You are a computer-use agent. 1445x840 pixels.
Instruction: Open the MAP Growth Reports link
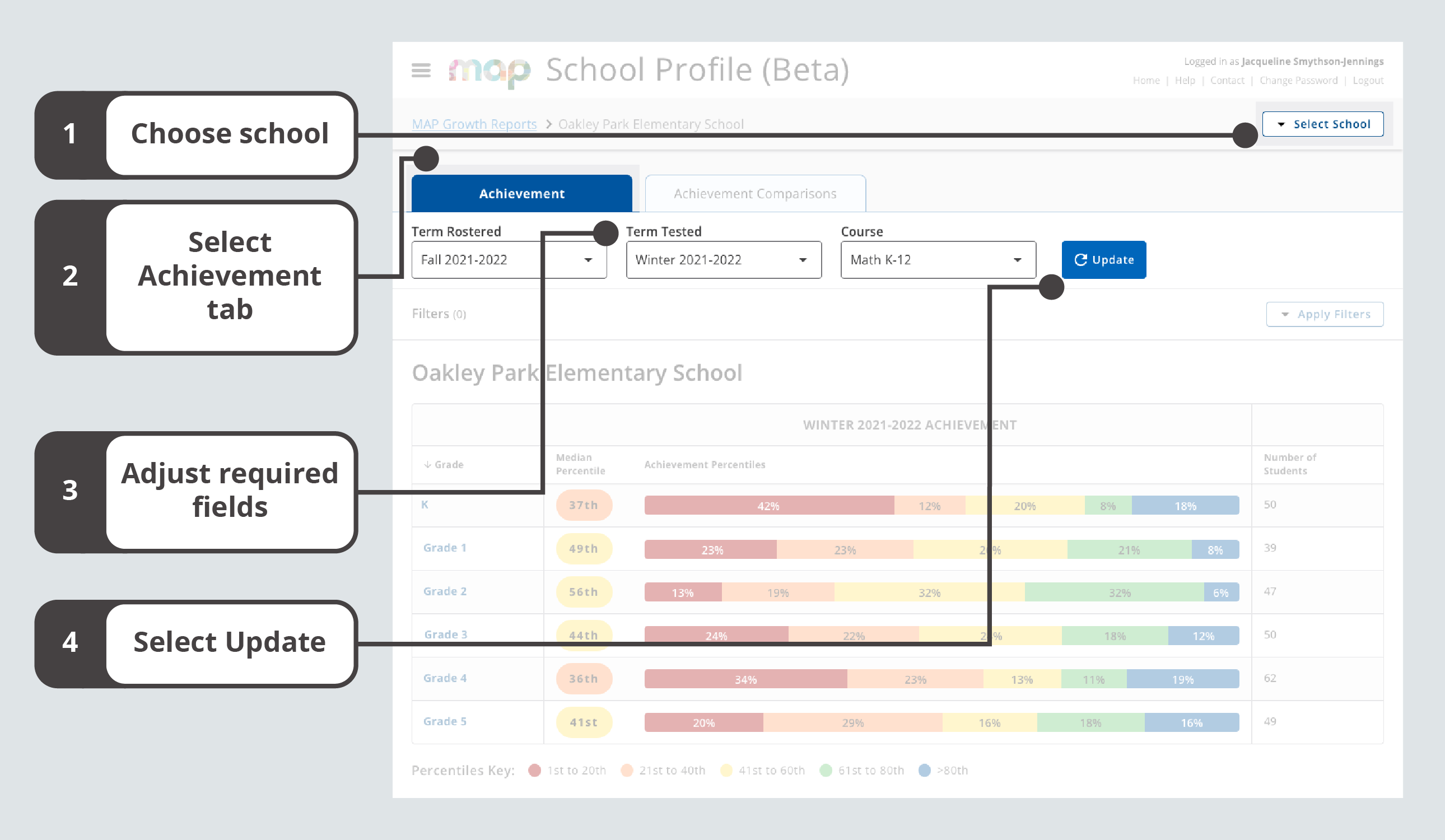[474, 124]
